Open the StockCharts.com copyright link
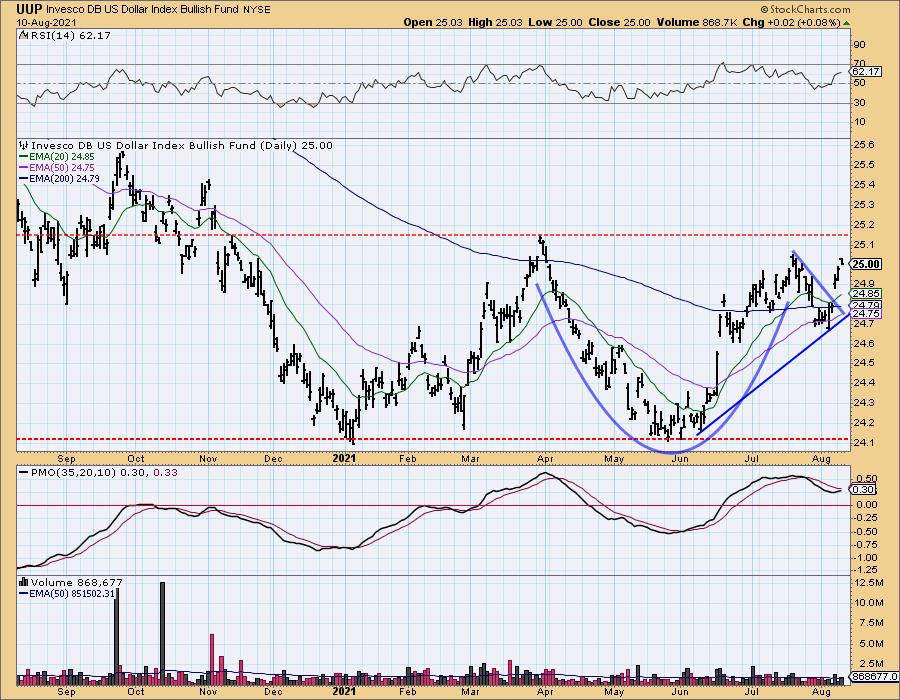This screenshot has width=900, height=700. (805, 9)
